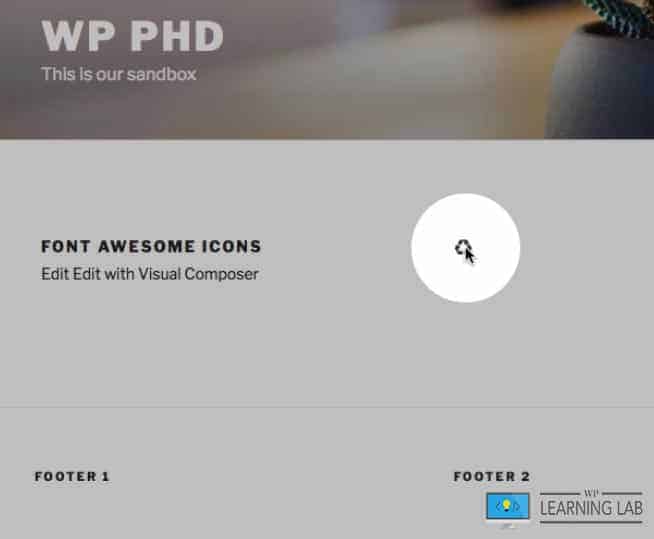Image resolution: width=654 pixels, height=539 pixels.
Task: Click the Edit link under the heading
Action: [x=55, y=274]
